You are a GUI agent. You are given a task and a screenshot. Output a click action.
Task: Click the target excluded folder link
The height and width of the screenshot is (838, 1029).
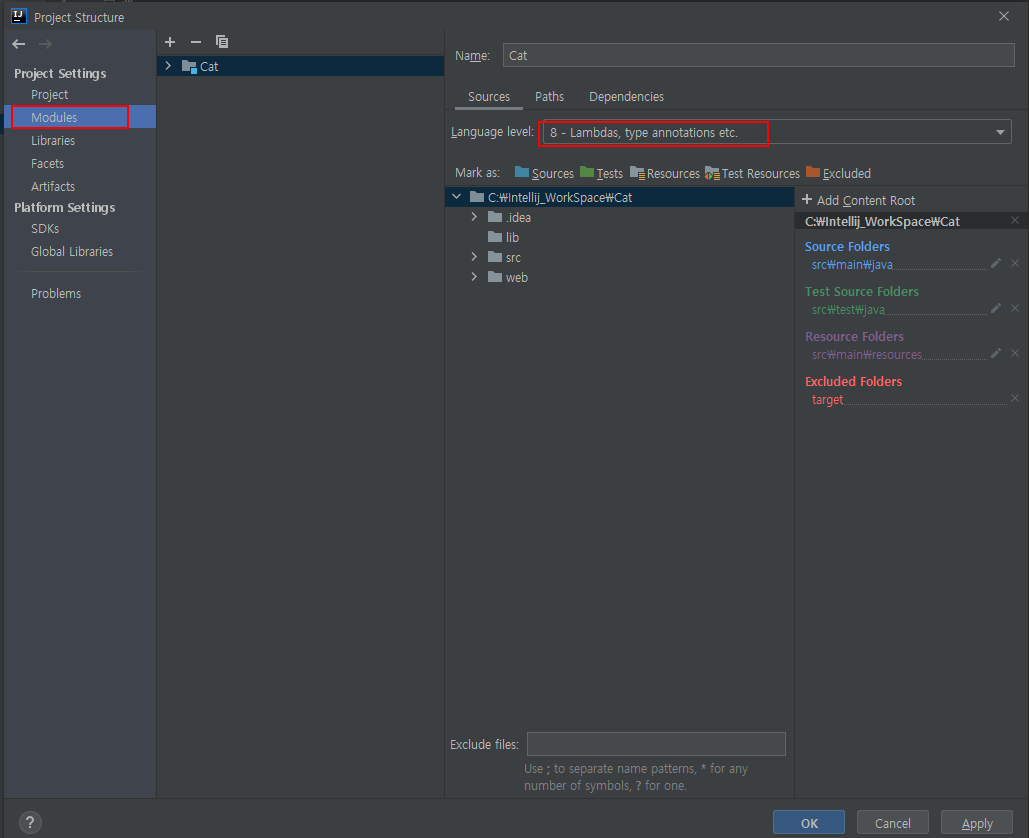click(827, 400)
